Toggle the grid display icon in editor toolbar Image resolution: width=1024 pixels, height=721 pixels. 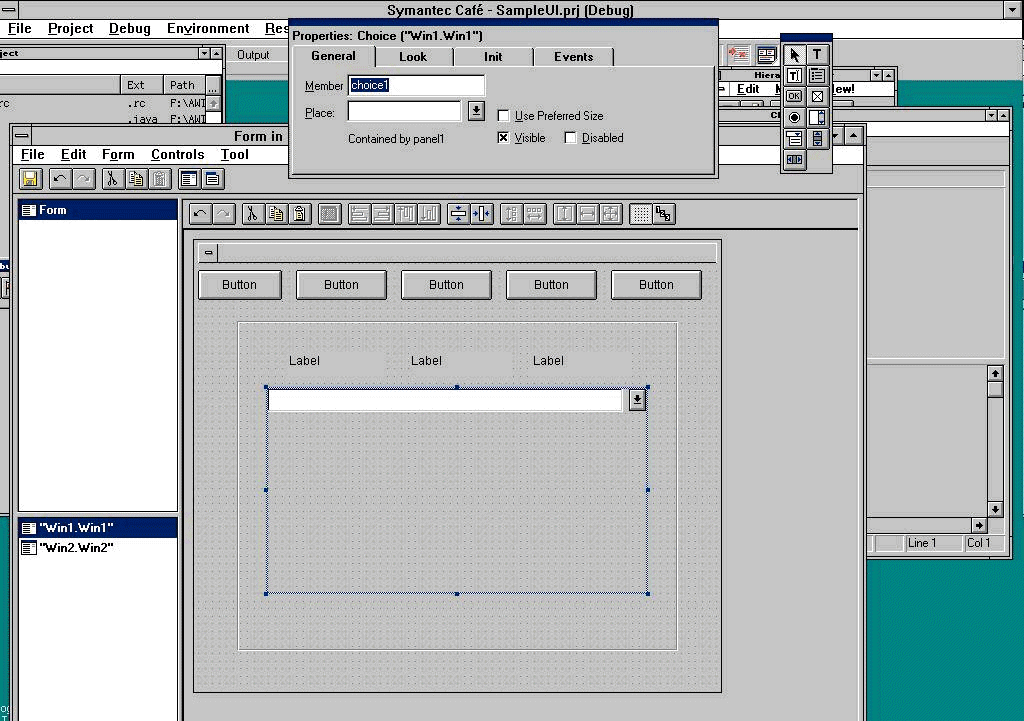[x=641, y=213]
